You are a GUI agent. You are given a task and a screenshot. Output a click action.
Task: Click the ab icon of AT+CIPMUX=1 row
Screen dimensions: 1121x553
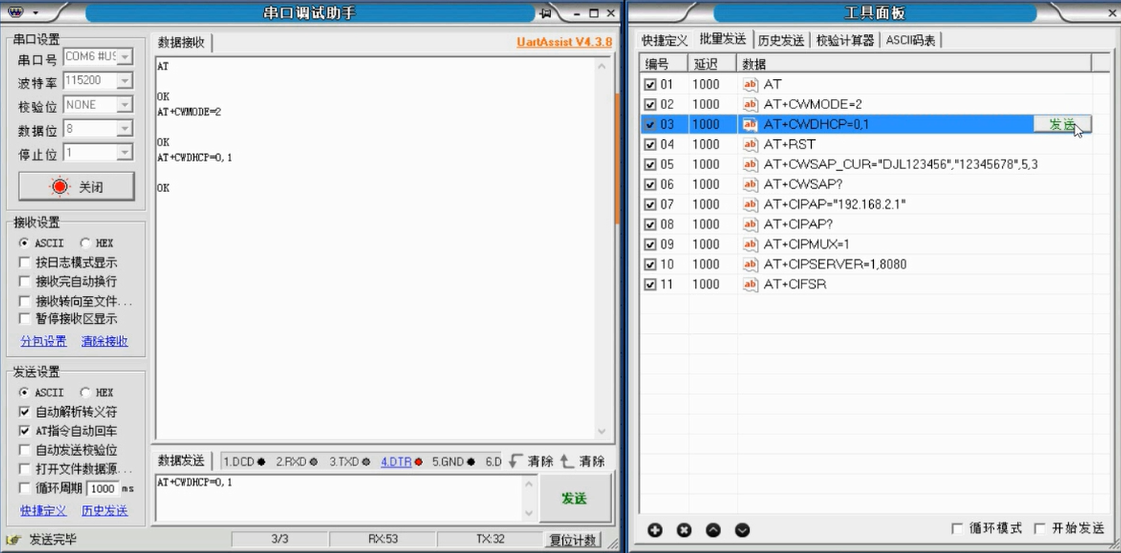pos(750,244)
